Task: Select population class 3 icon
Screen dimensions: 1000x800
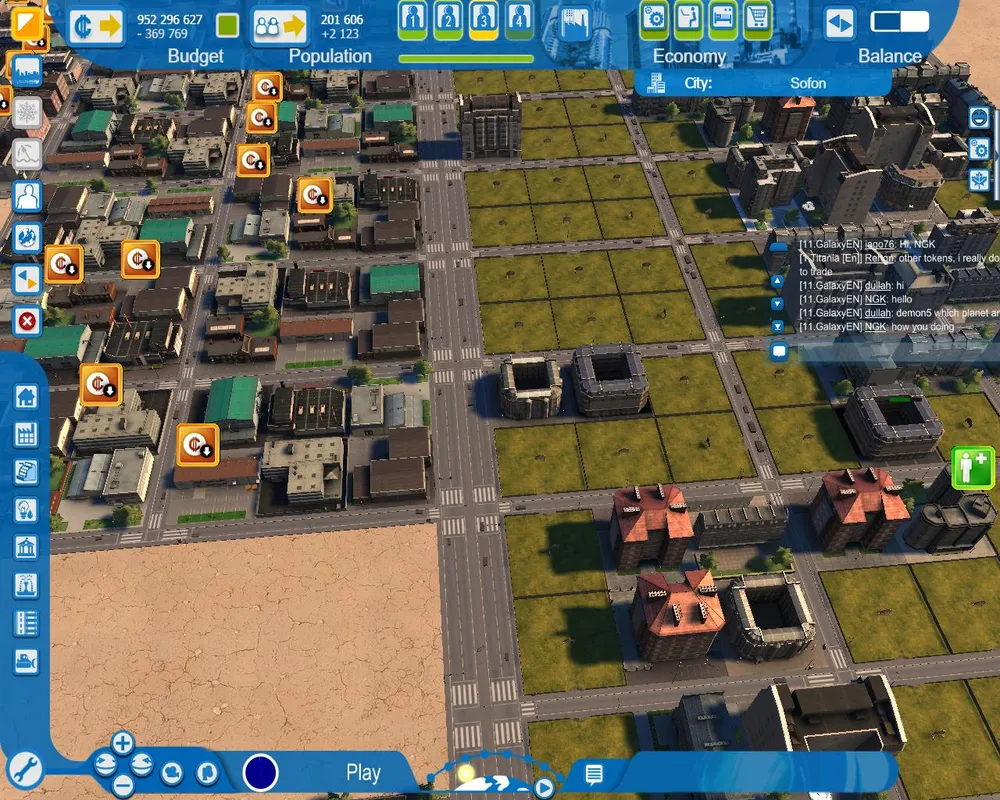Action: point(483,19)
